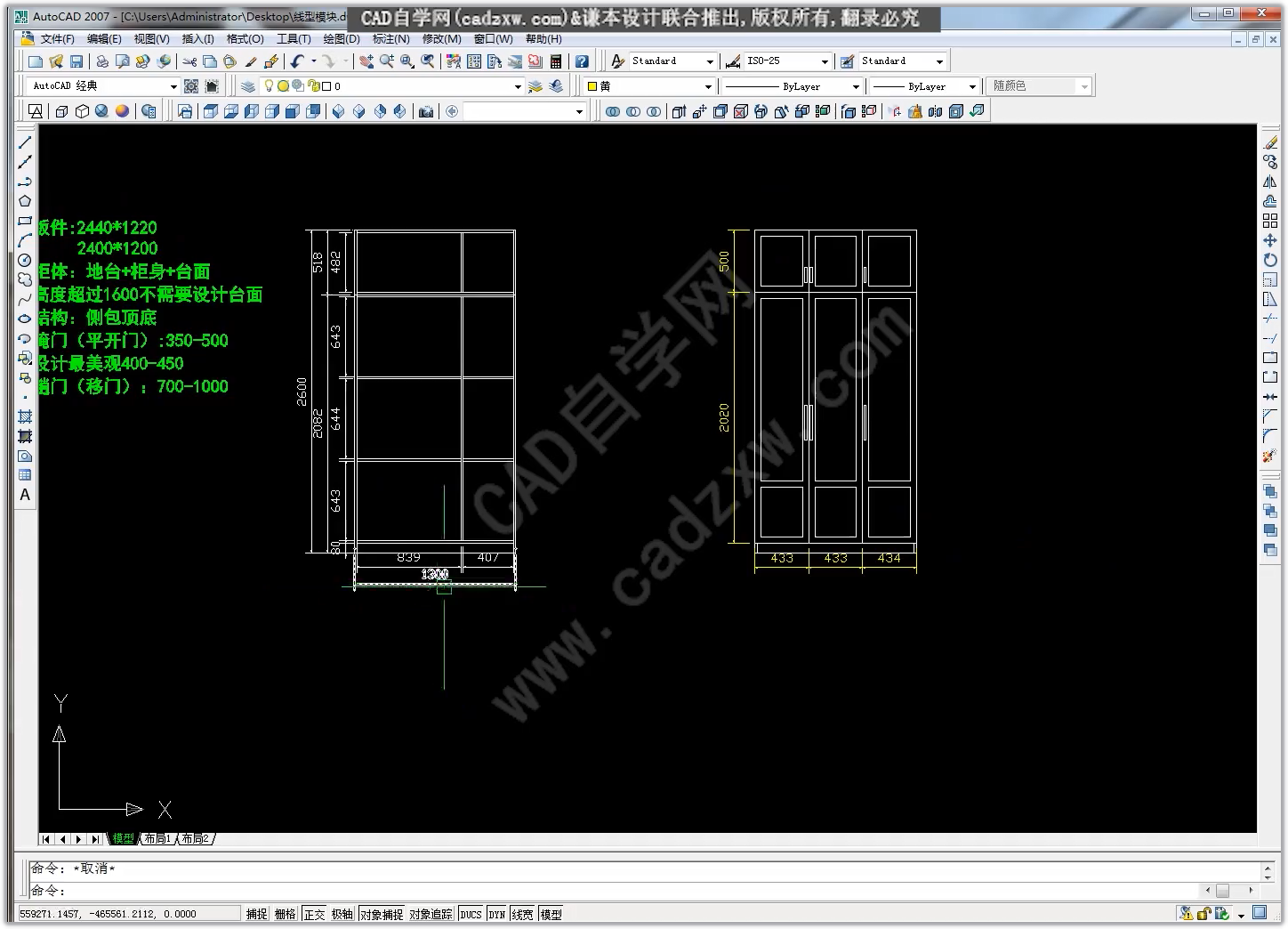Open the 帮助(H) menu
The image size is (1288, 929).
tap(543, 39)
